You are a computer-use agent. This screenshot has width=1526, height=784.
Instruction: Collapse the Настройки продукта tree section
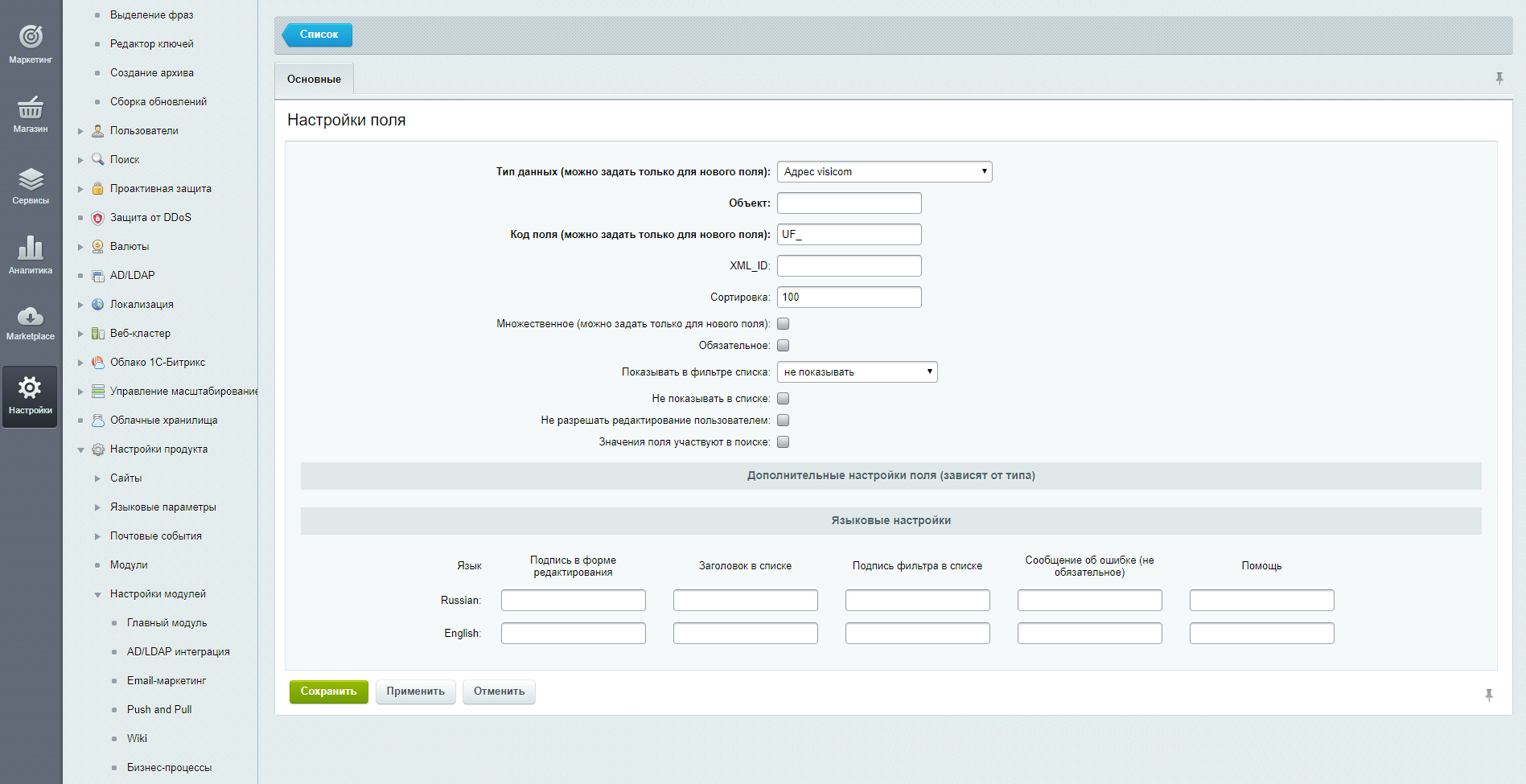coord(80,449)
